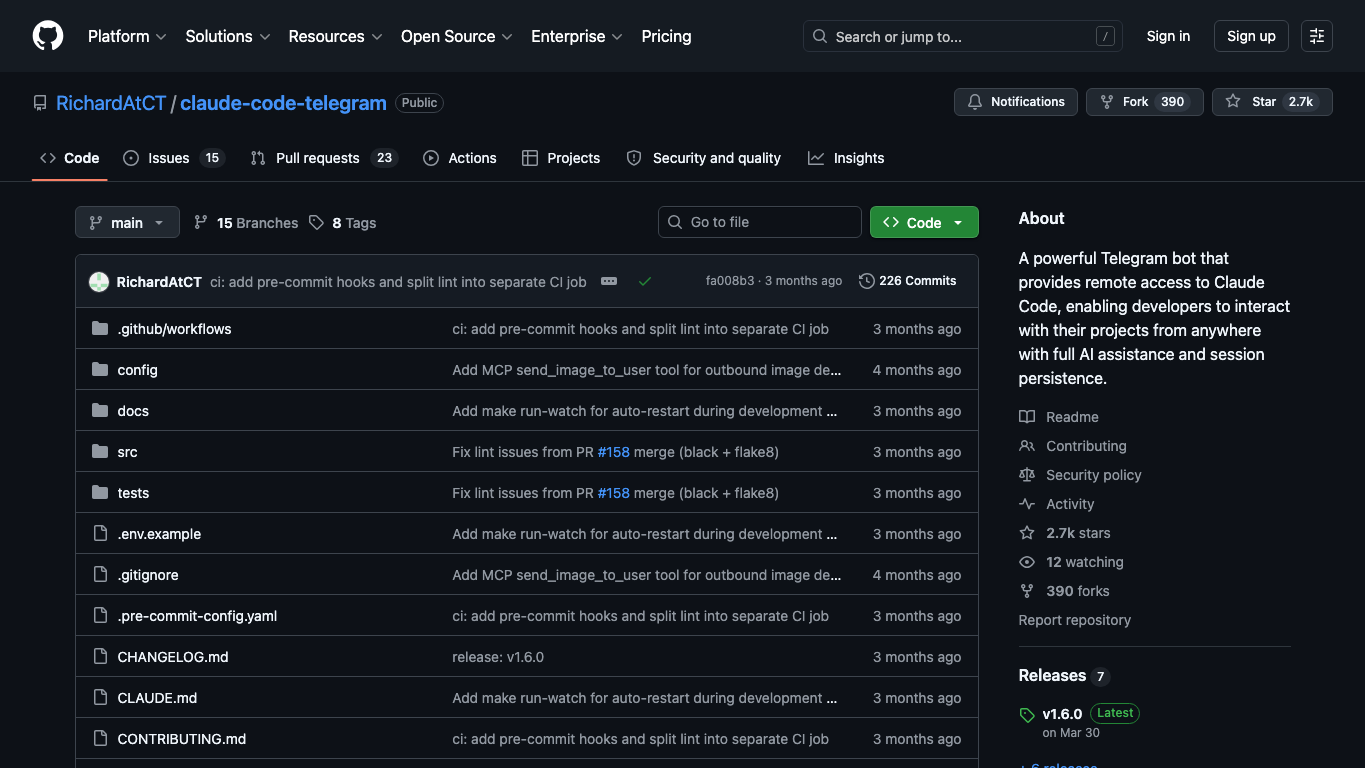Open the Security and quality tab
The image size is (1365, 768).
click(704, 158)
